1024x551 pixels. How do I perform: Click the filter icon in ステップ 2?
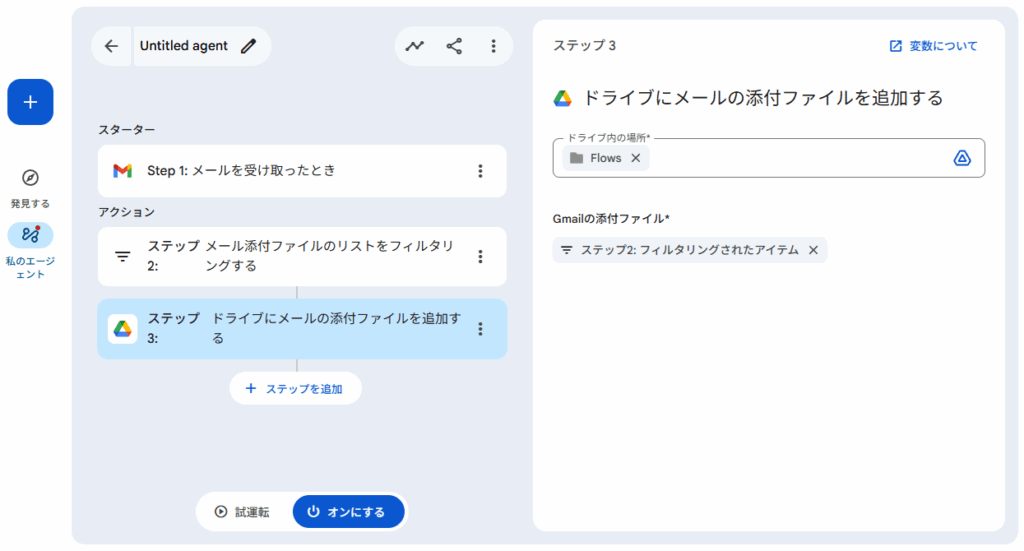123,257
